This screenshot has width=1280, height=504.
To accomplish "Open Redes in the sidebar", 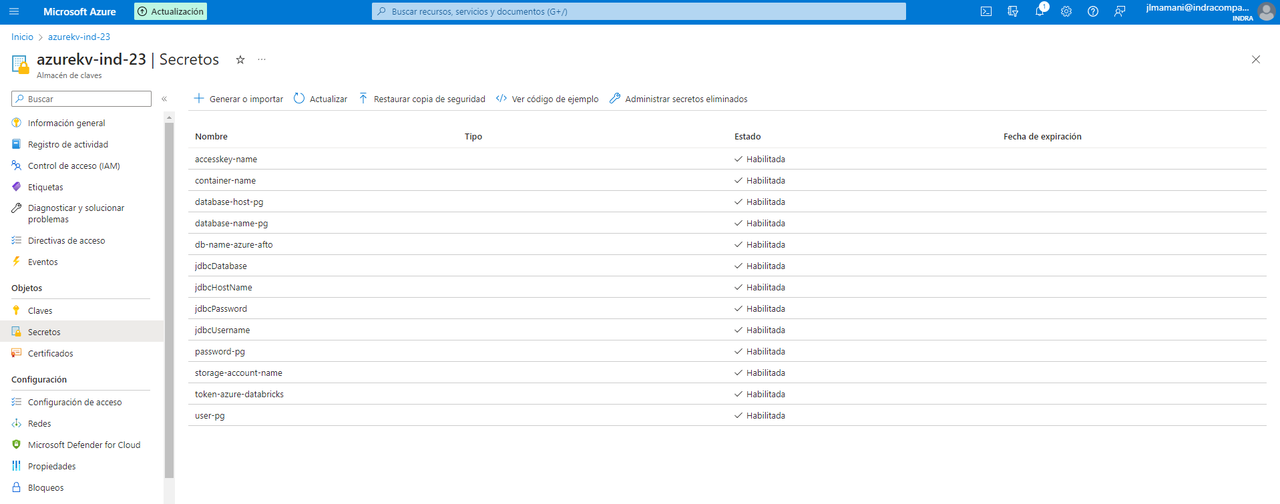I will (39, 424).
